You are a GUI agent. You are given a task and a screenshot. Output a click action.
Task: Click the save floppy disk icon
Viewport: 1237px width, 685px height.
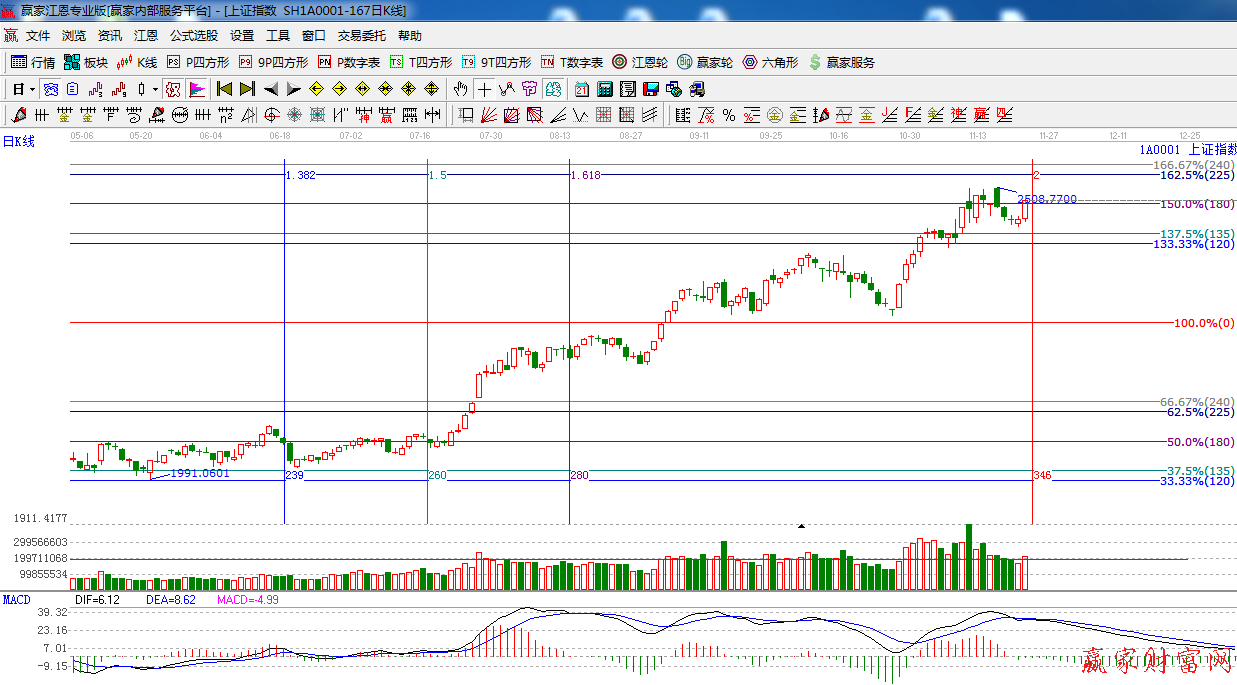(651, 89)
